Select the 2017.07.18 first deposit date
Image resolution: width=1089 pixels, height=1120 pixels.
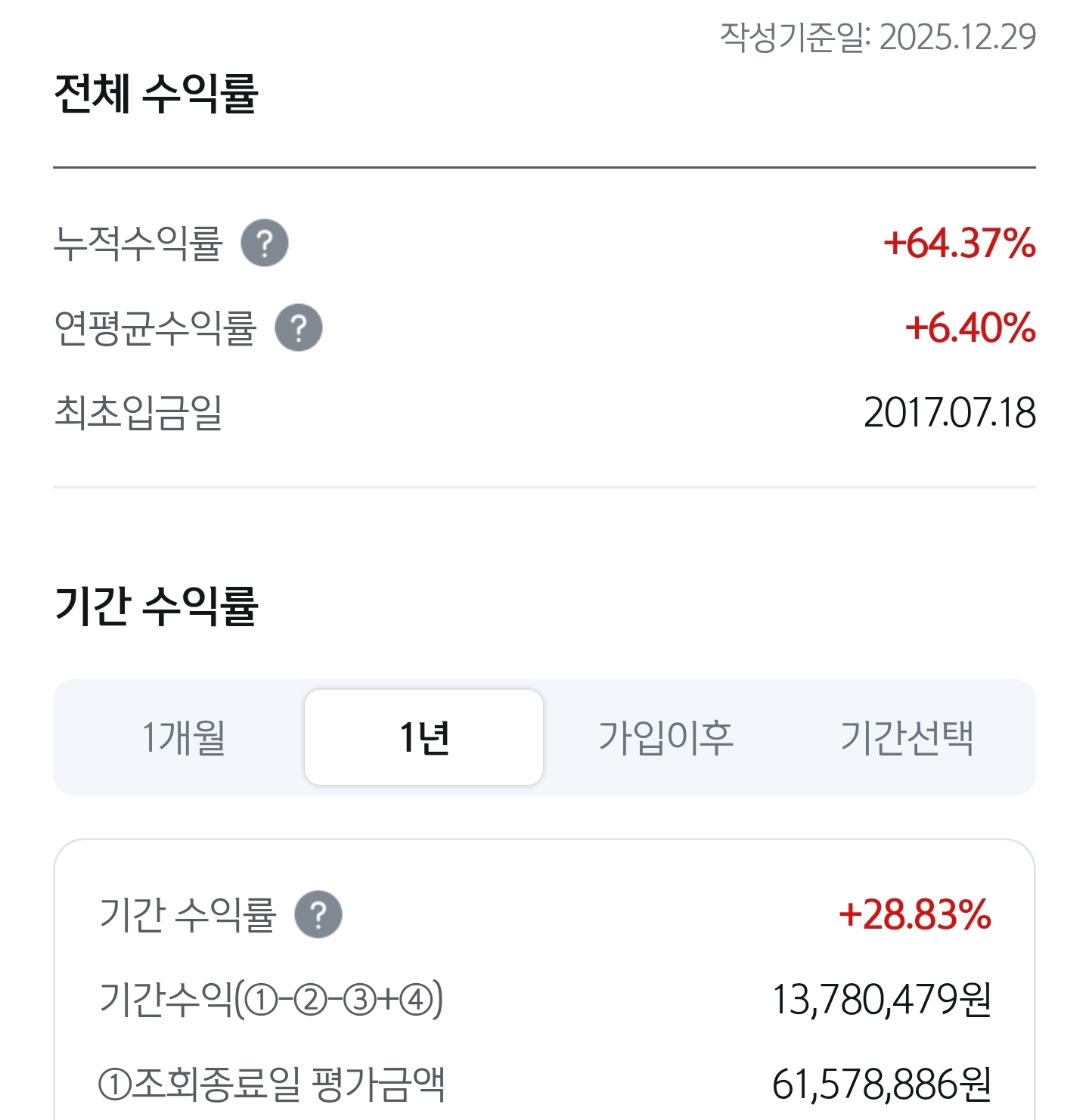(950, 413)
